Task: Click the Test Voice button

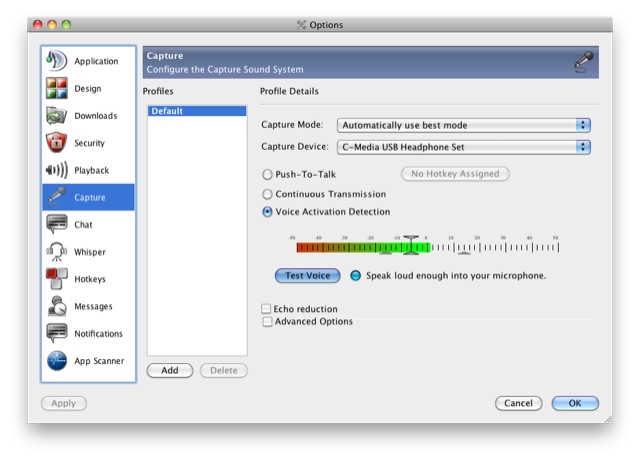Action: tap(307, 275)
